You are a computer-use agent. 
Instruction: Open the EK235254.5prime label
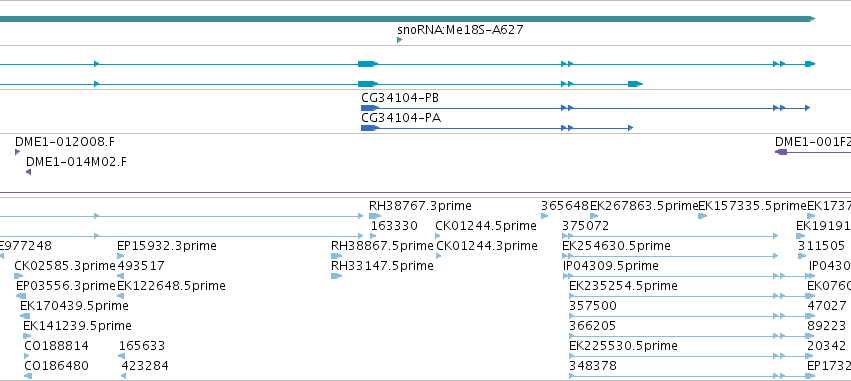(623, 286)
